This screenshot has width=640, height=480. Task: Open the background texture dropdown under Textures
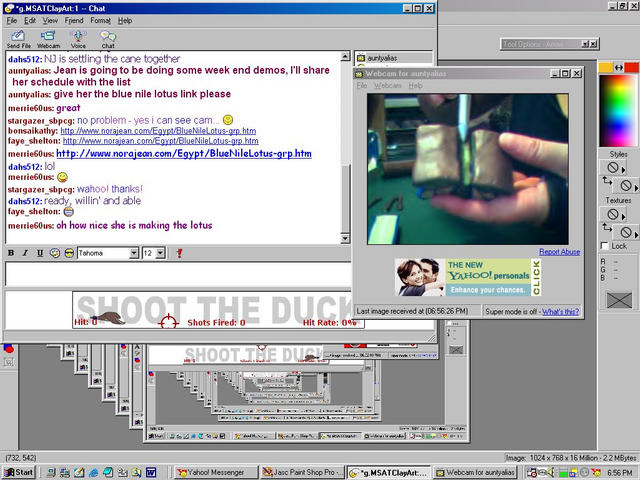[627, 232]
